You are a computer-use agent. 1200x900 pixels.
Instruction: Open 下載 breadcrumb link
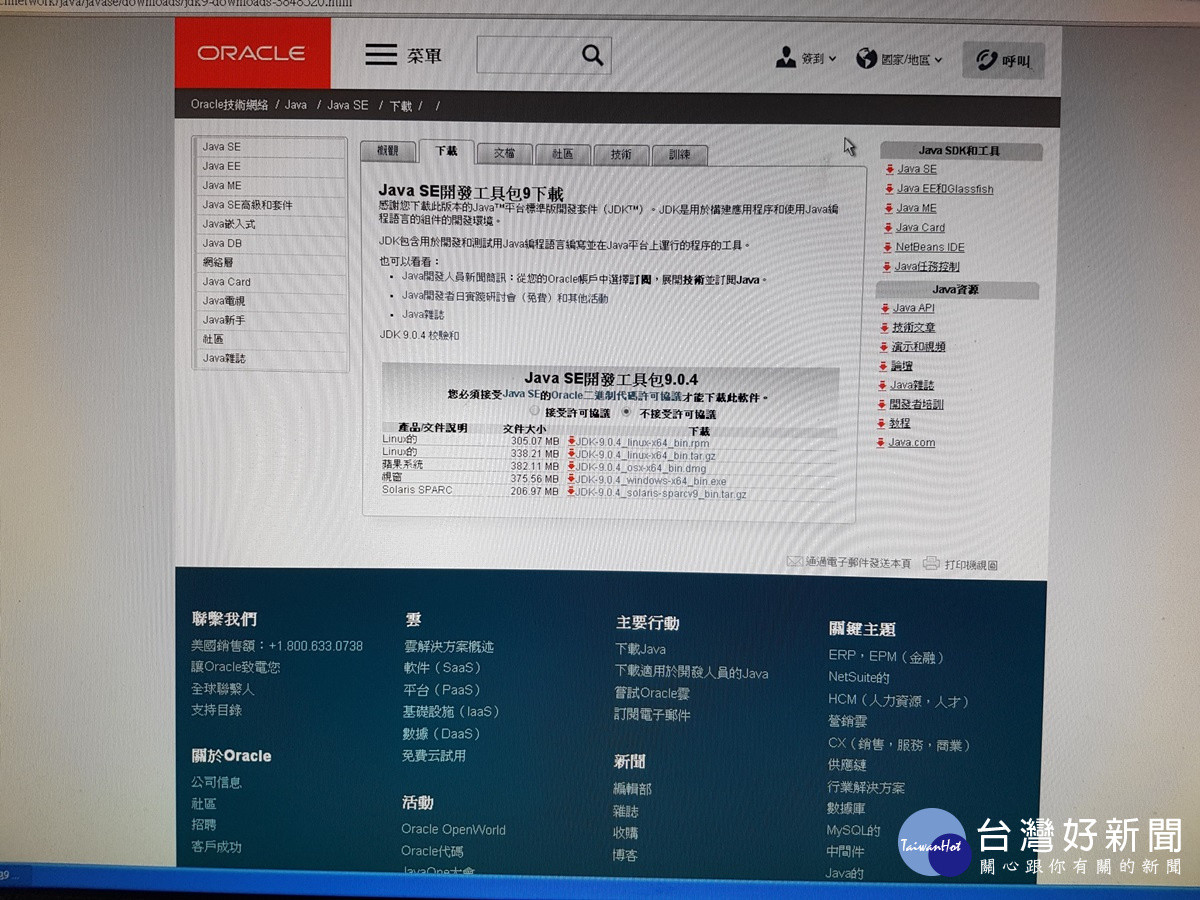(x=400, y=105)
